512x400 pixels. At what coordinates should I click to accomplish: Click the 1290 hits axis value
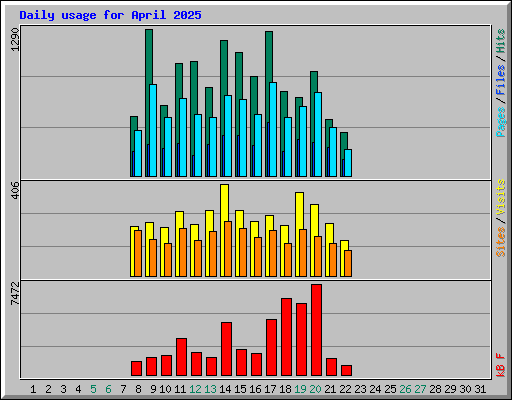coord(15,40)
